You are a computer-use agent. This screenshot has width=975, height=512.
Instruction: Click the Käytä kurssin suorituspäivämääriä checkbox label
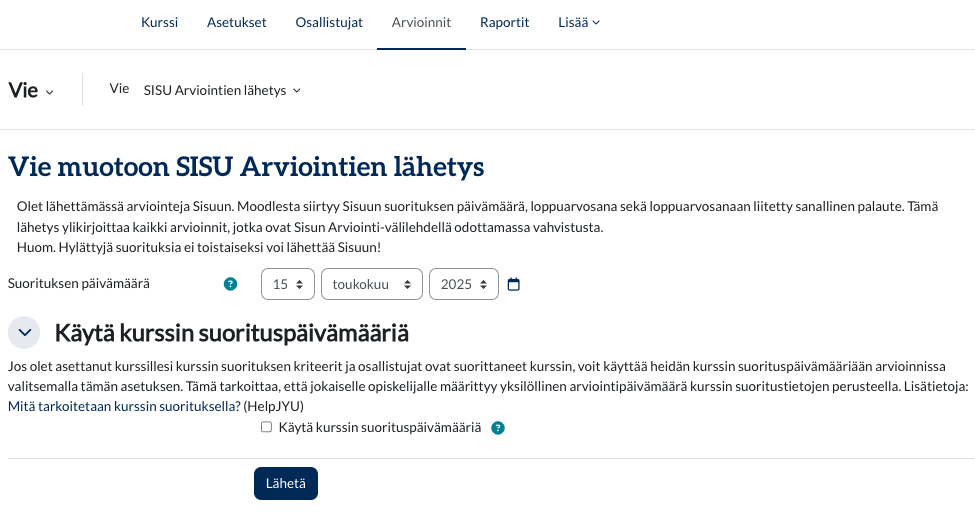click(380, 427)
